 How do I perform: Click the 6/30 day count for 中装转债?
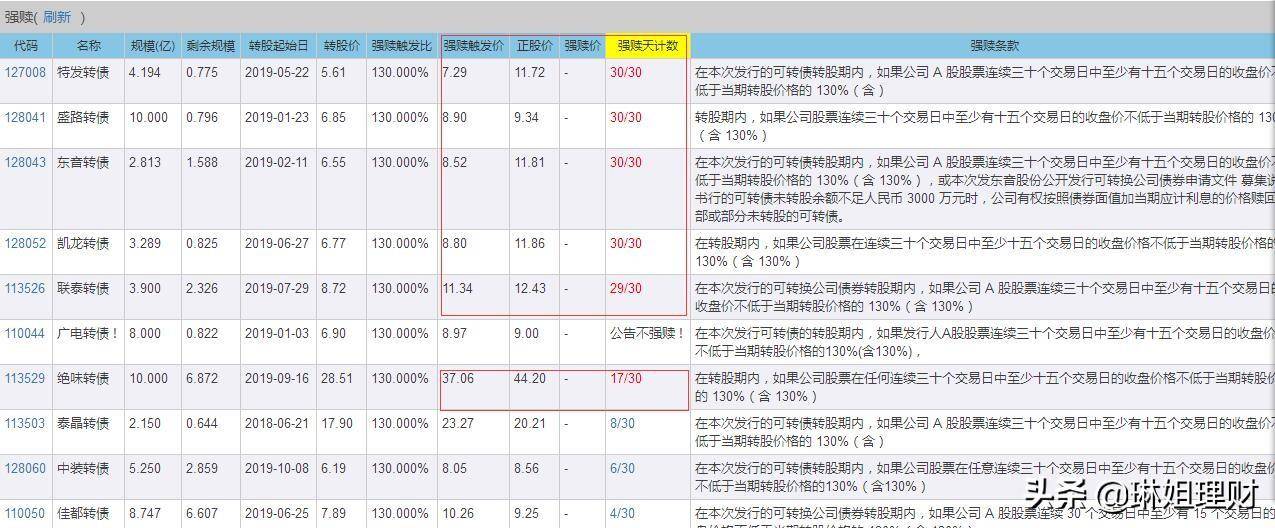[x=622, y=468]
